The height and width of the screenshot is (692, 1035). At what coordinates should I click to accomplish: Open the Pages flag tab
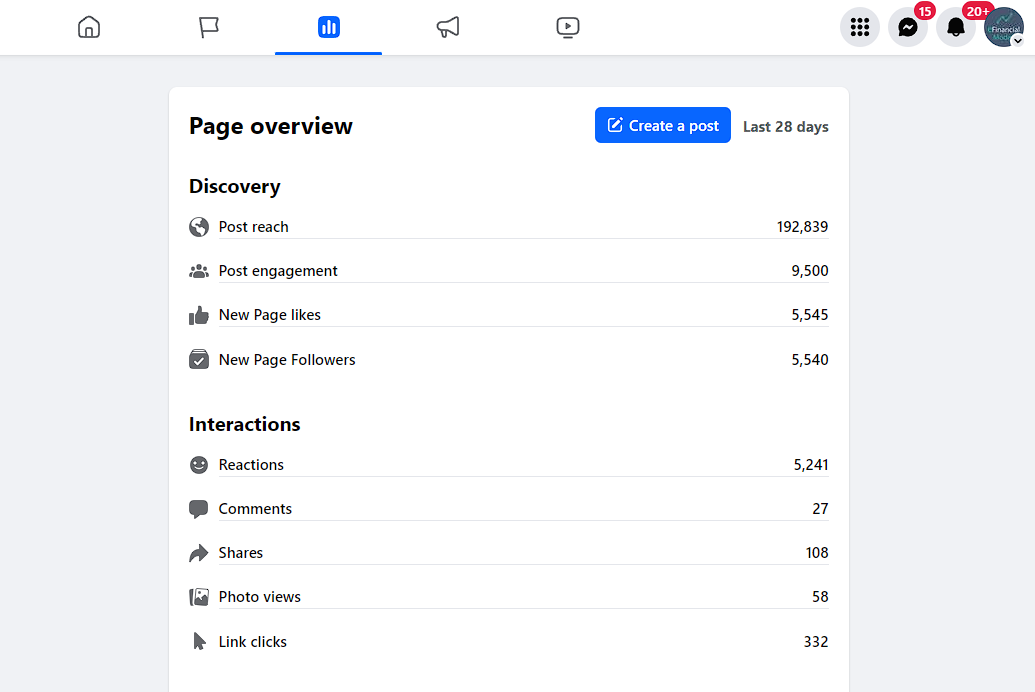point(209,27)
